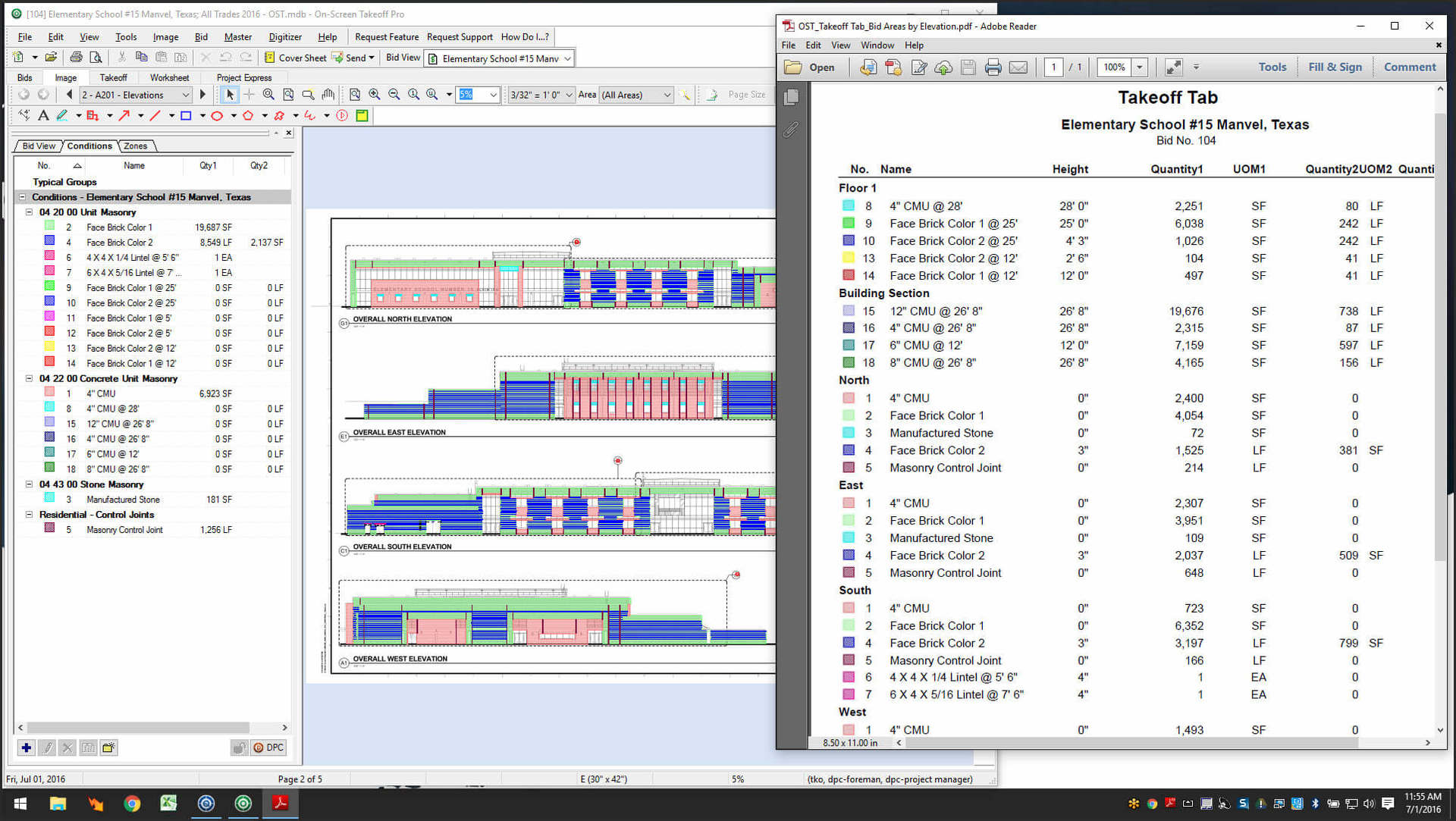
Task: Open the Zones tab in the side panel
Action: point(136,146)
